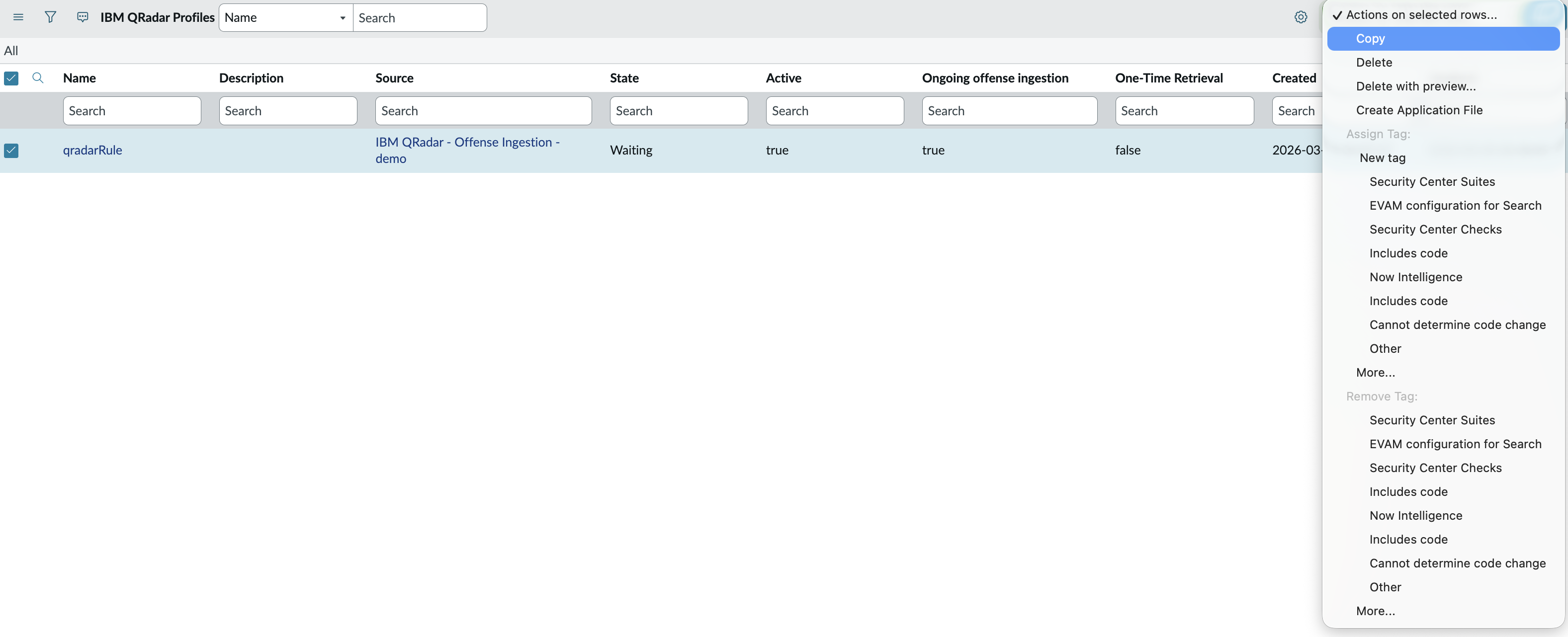Viewport: 1568px width, 637px height.
Task: Open IBM QRadar - Offense Ingestion - demo link
Action: click(467, 150)
